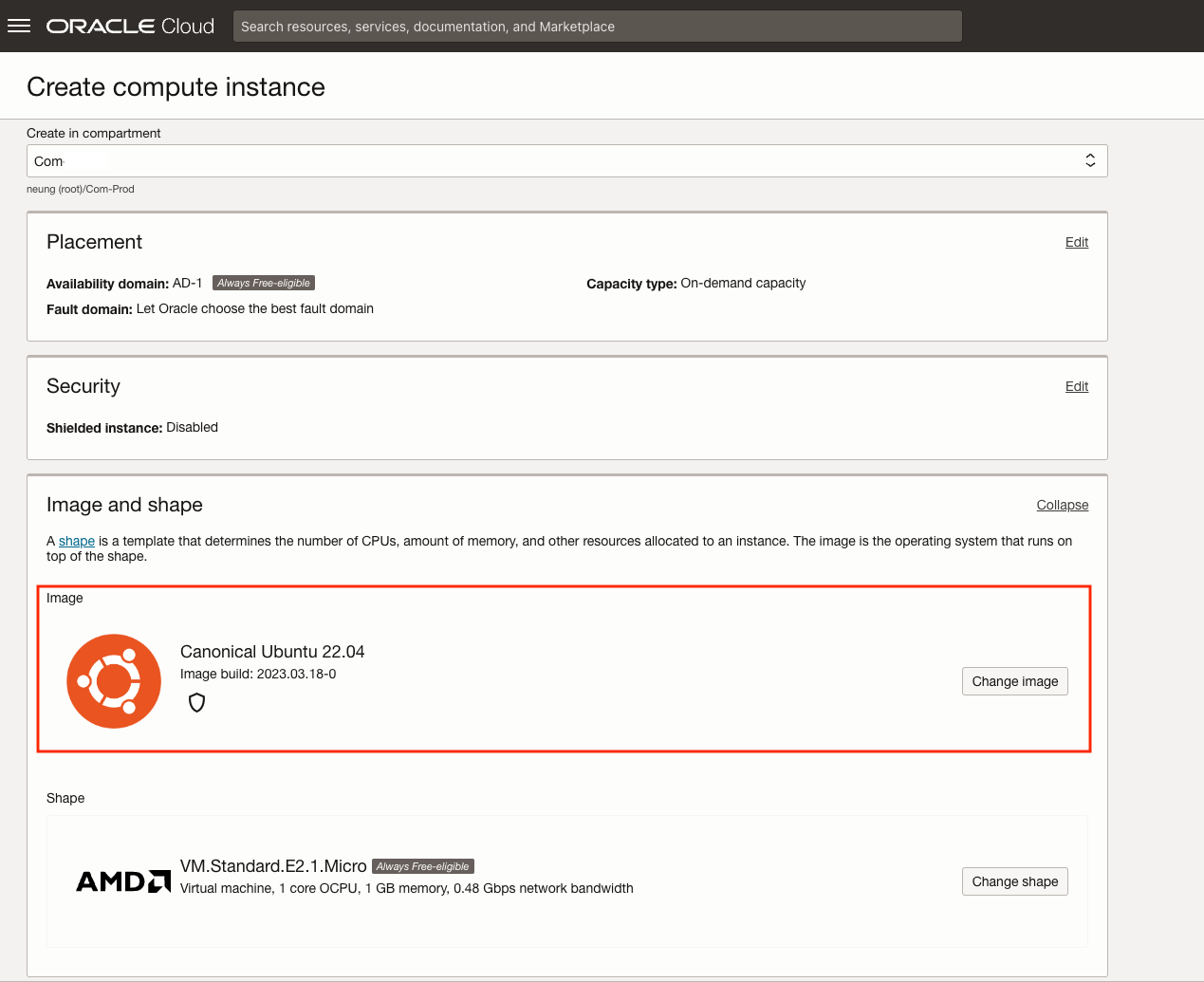Click the VM.Standard.E2.1.Micro shape name
The height and width of the screenshot is (982, 1204).
click(273, 866)
